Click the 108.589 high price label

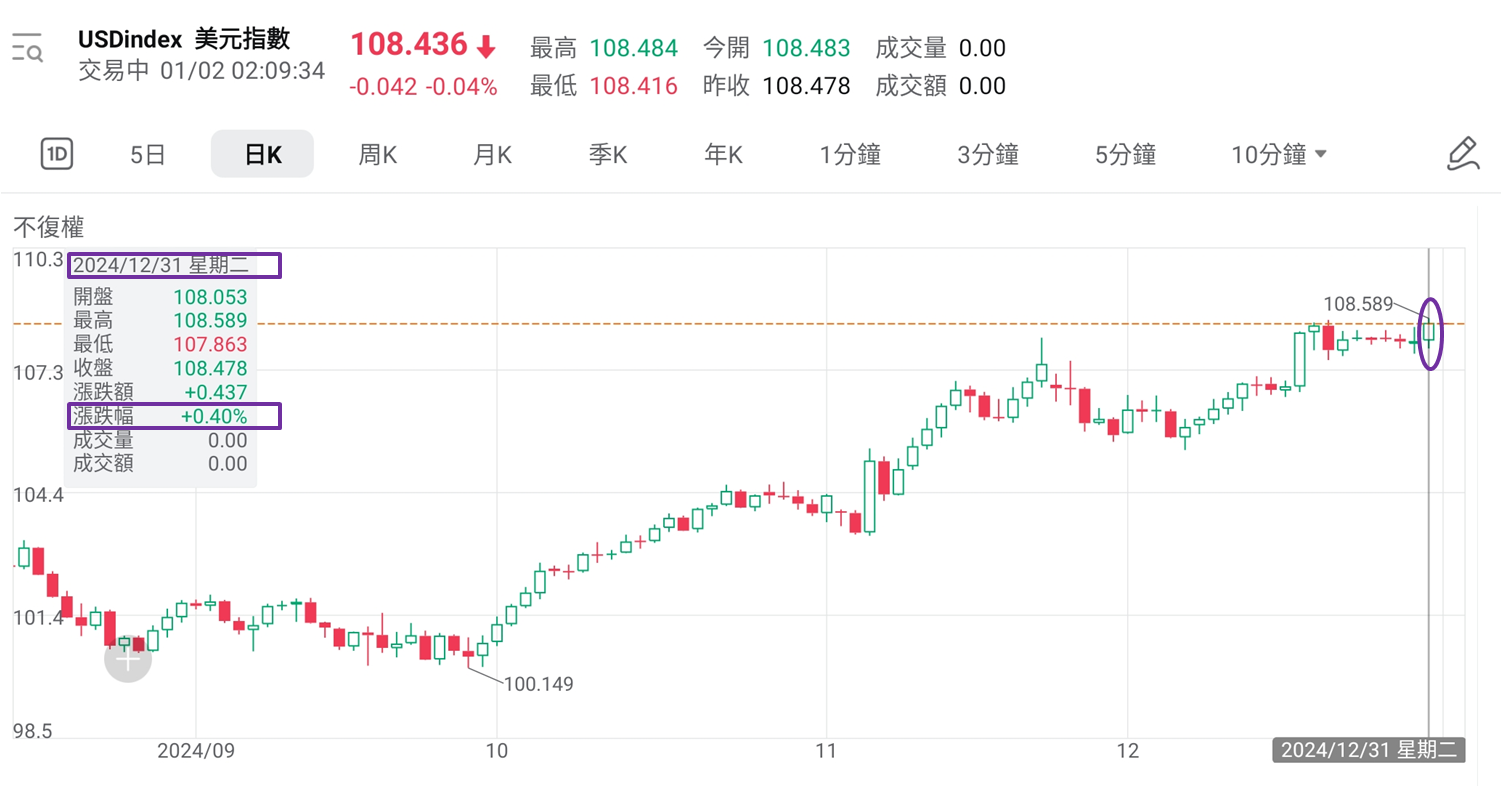point(1358,302)
